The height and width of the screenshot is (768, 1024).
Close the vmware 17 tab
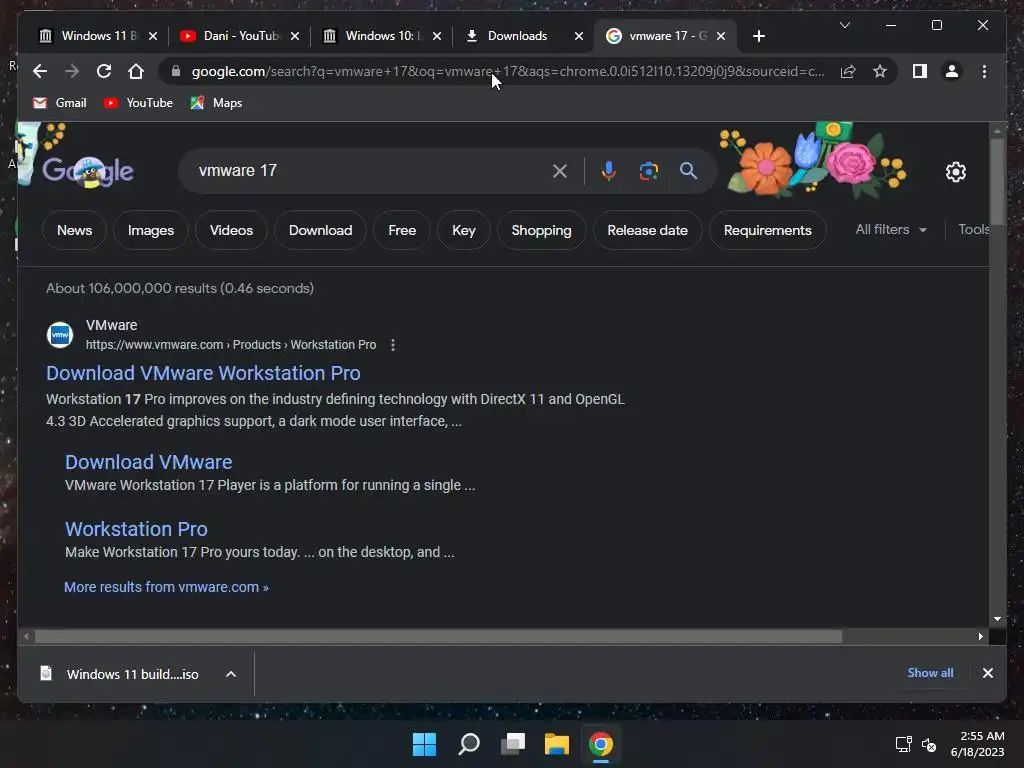click(x=721, y=36)
